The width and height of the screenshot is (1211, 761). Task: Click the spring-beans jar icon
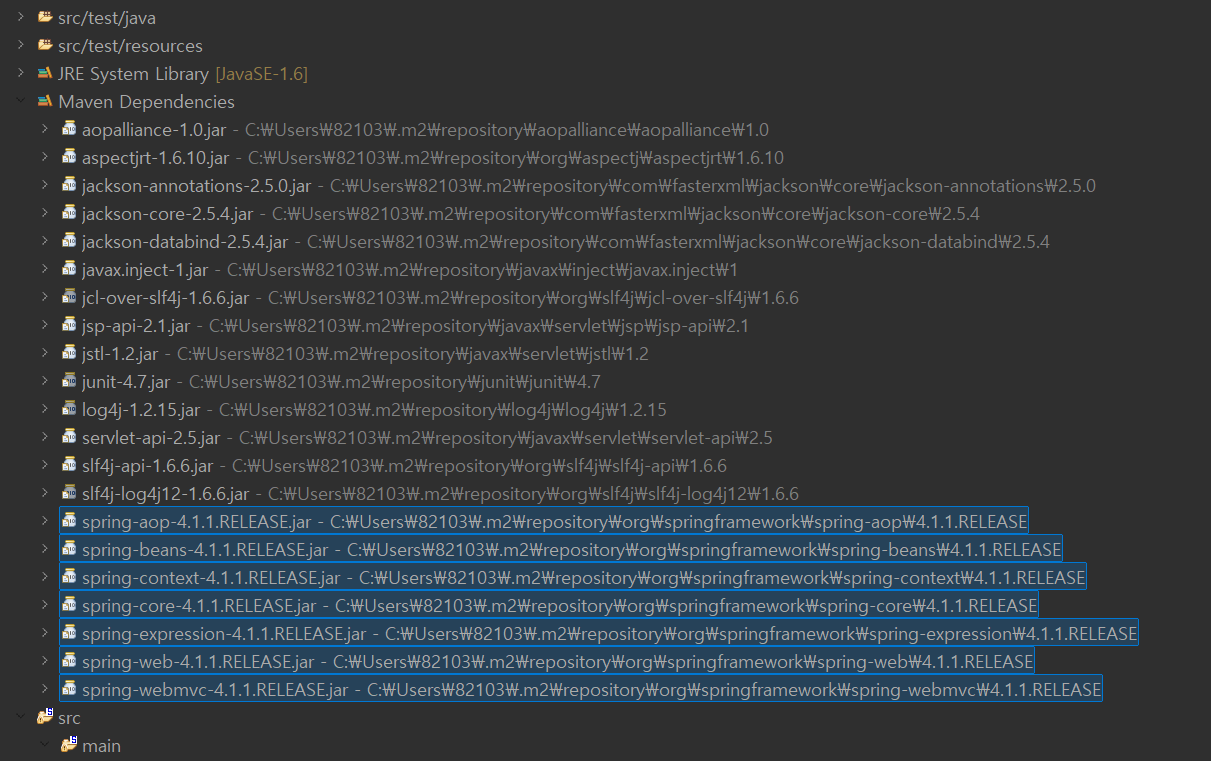(69, 549)
